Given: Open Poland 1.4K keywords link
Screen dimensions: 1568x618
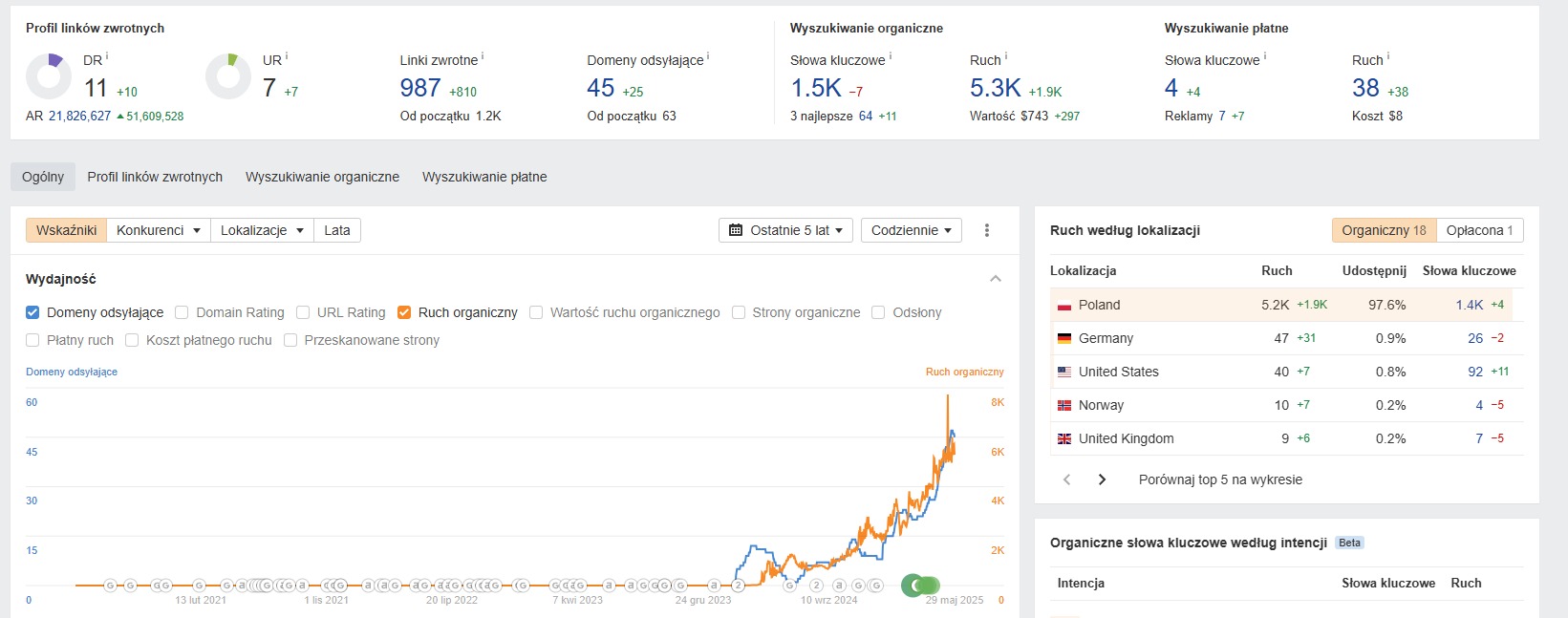Looking at the screenshot, I should coord(1470,305).
